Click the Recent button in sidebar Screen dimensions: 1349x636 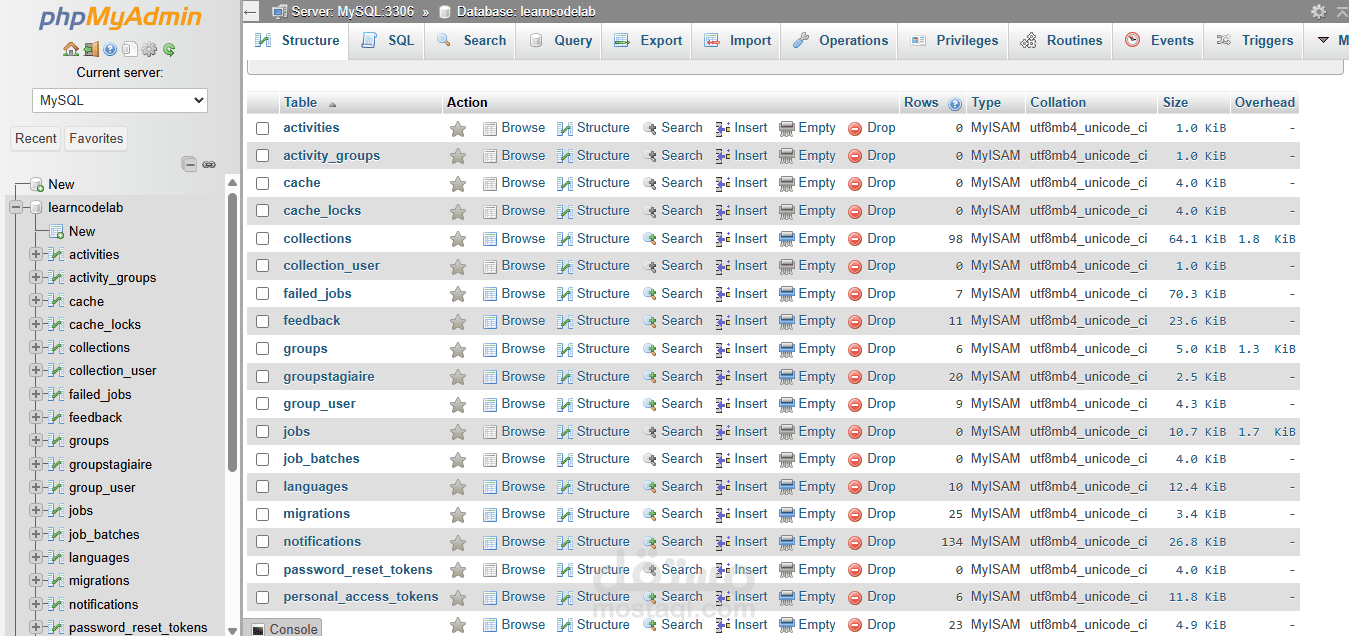(36, 139)
